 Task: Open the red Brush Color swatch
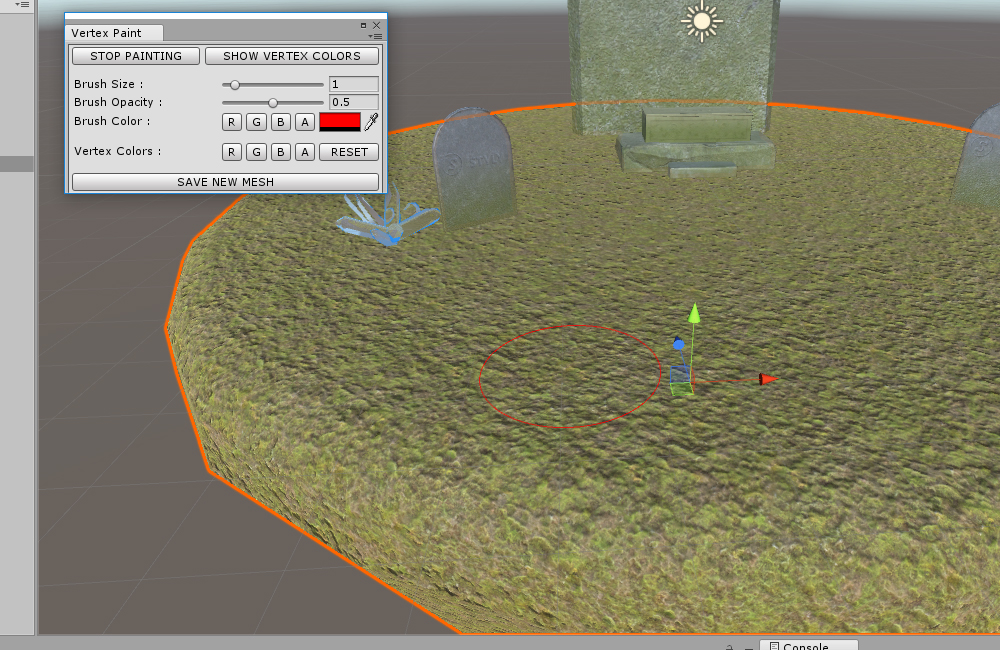tap(340, 122)
